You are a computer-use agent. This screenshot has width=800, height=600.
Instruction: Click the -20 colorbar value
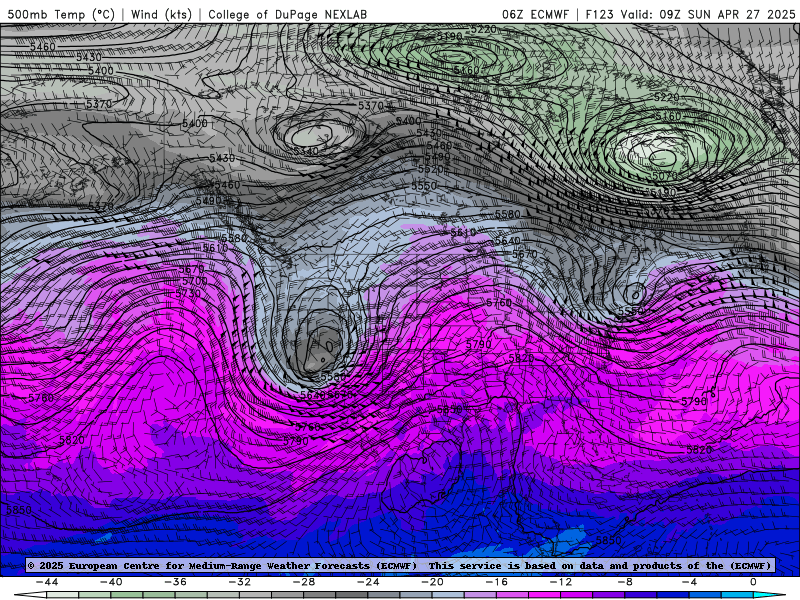tap(432, 582)
